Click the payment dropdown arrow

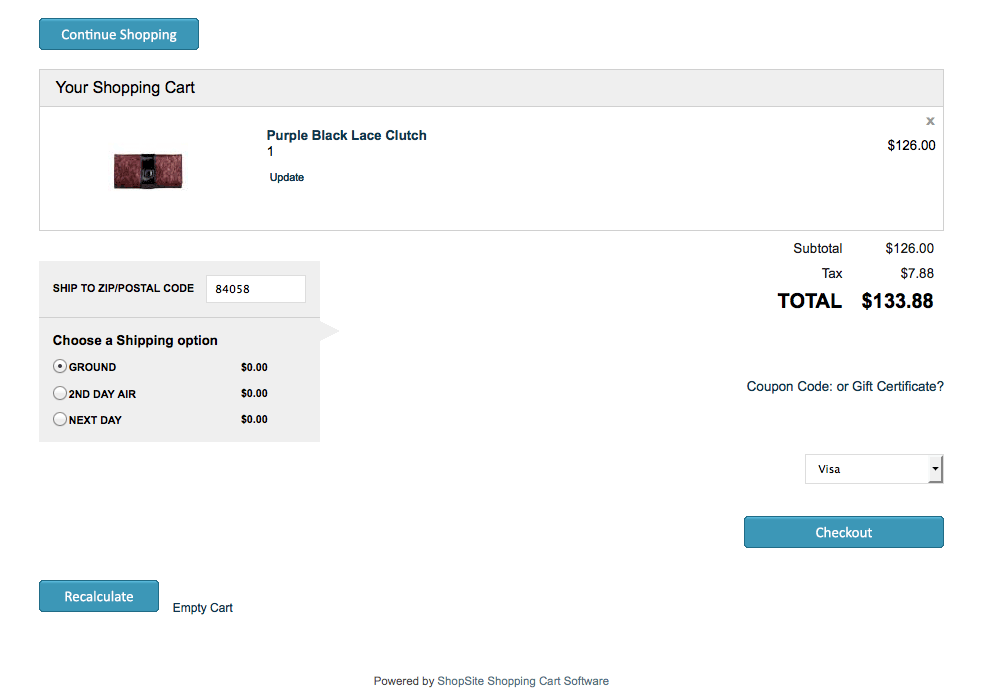[935, 469]
